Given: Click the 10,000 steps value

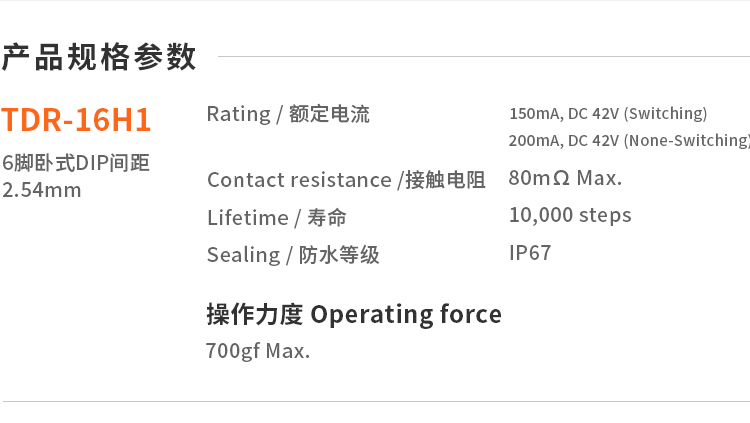Looking at the screenshot, I should click(x=570, y=215).
